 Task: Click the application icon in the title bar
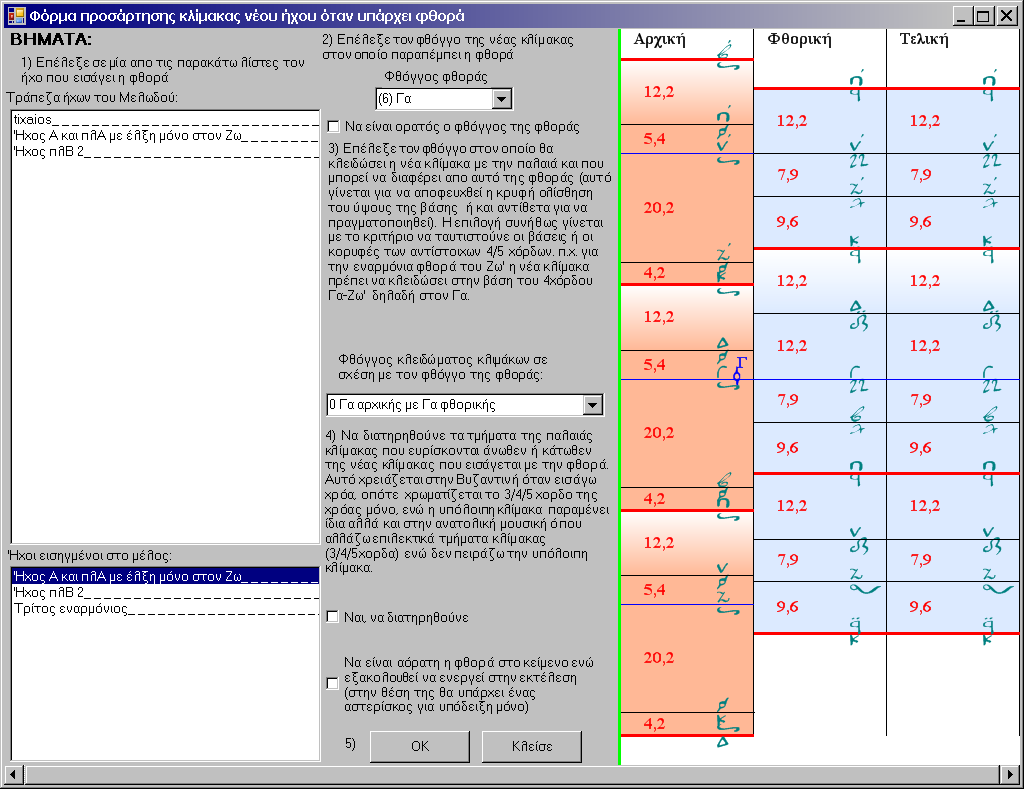pyautogui.click(x=15, y=15)
